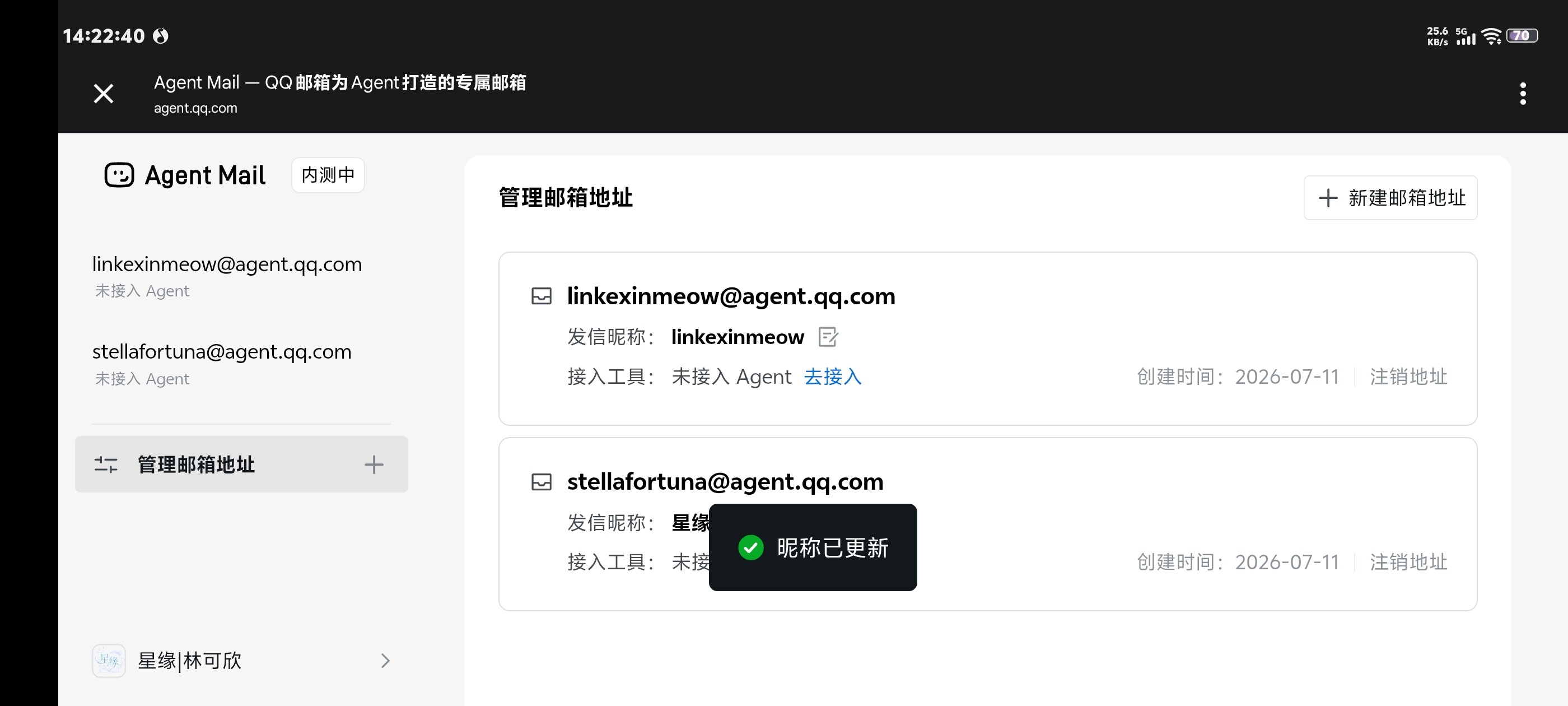Click the linkexinmeow nickname value
Screen dimensions: 1568x706
click(x=737, y=337)
